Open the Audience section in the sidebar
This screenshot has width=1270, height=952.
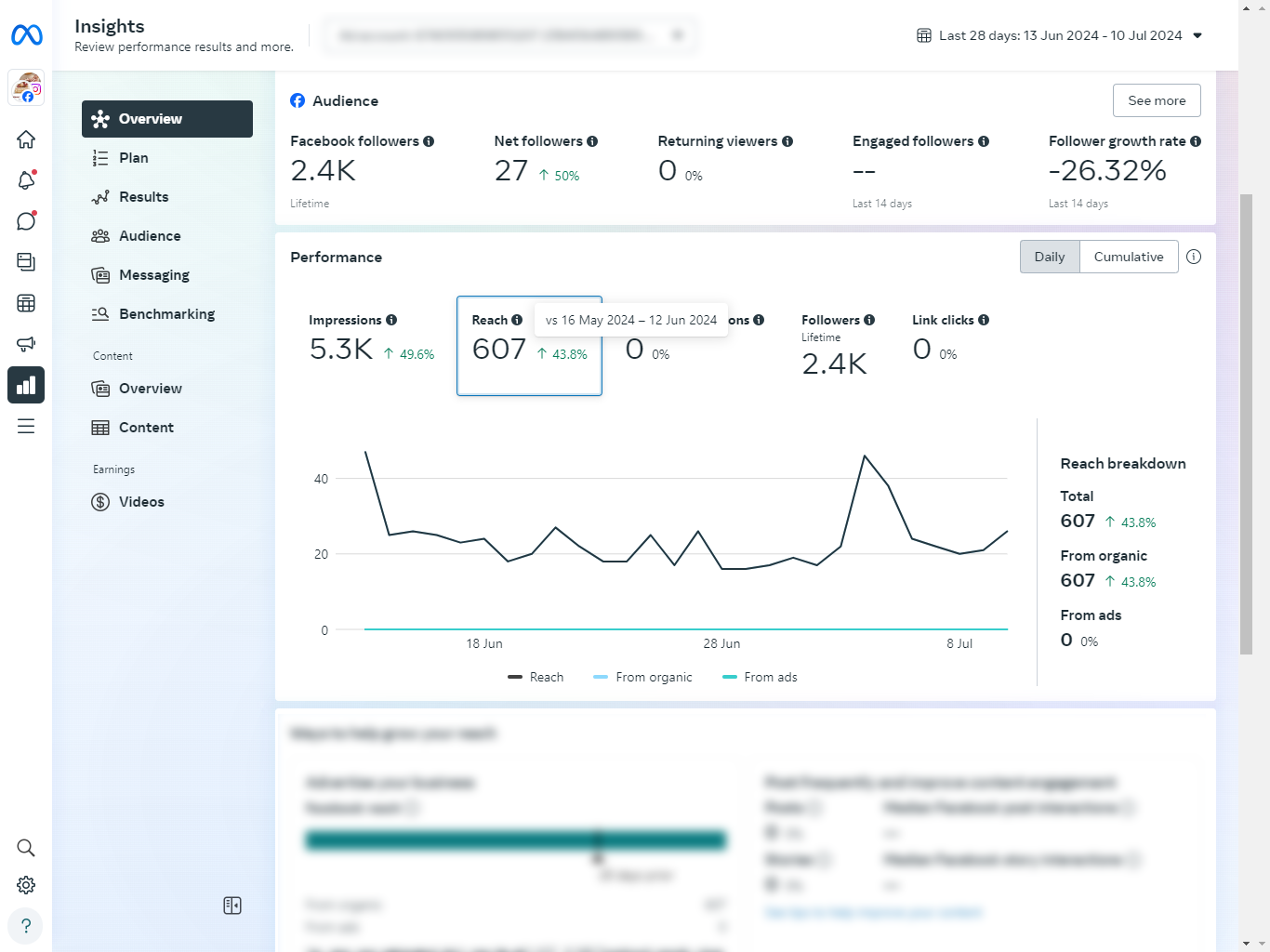(x=149, y=236)
